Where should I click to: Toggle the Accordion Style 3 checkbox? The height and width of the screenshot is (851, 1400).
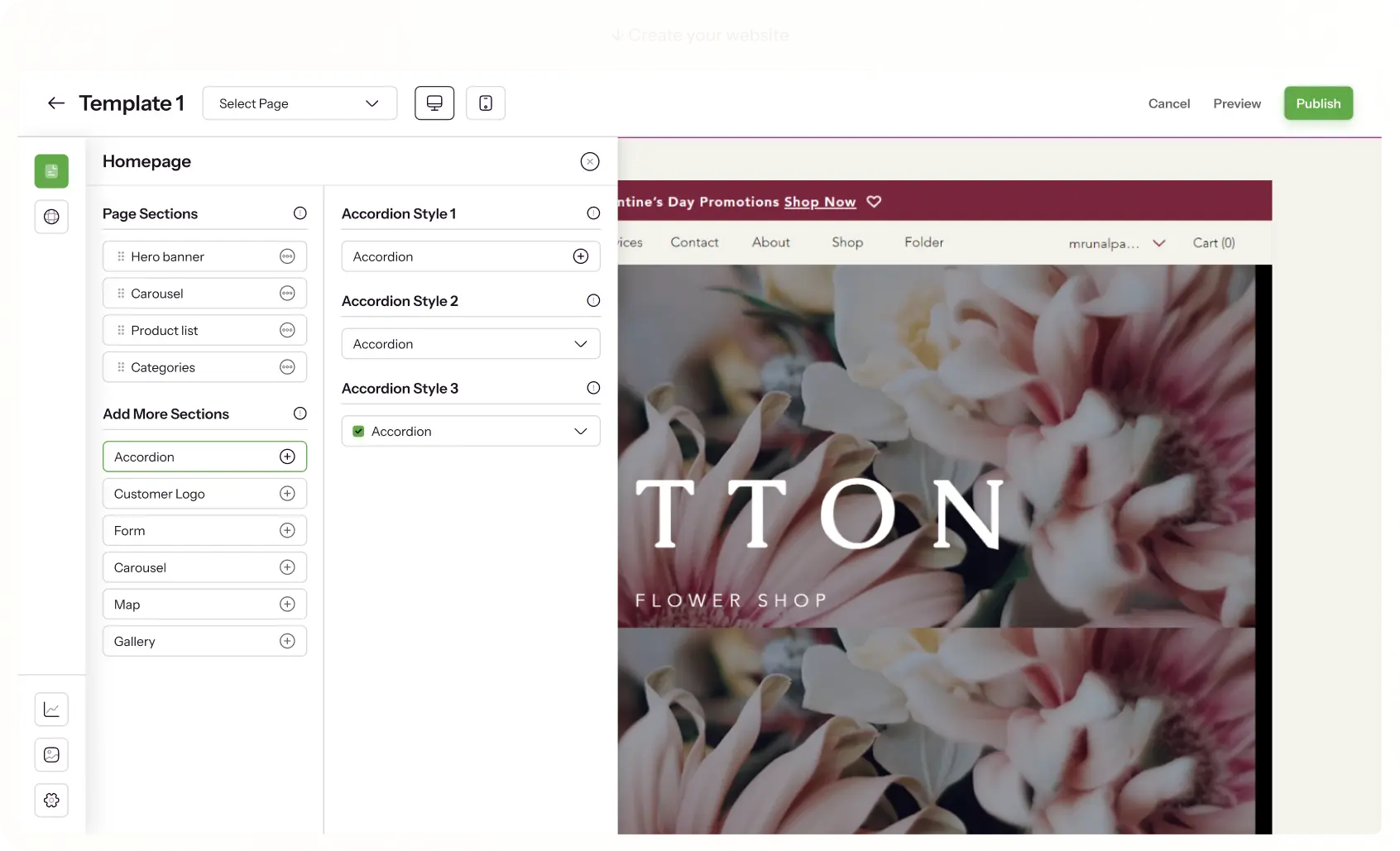click(358, 432)
